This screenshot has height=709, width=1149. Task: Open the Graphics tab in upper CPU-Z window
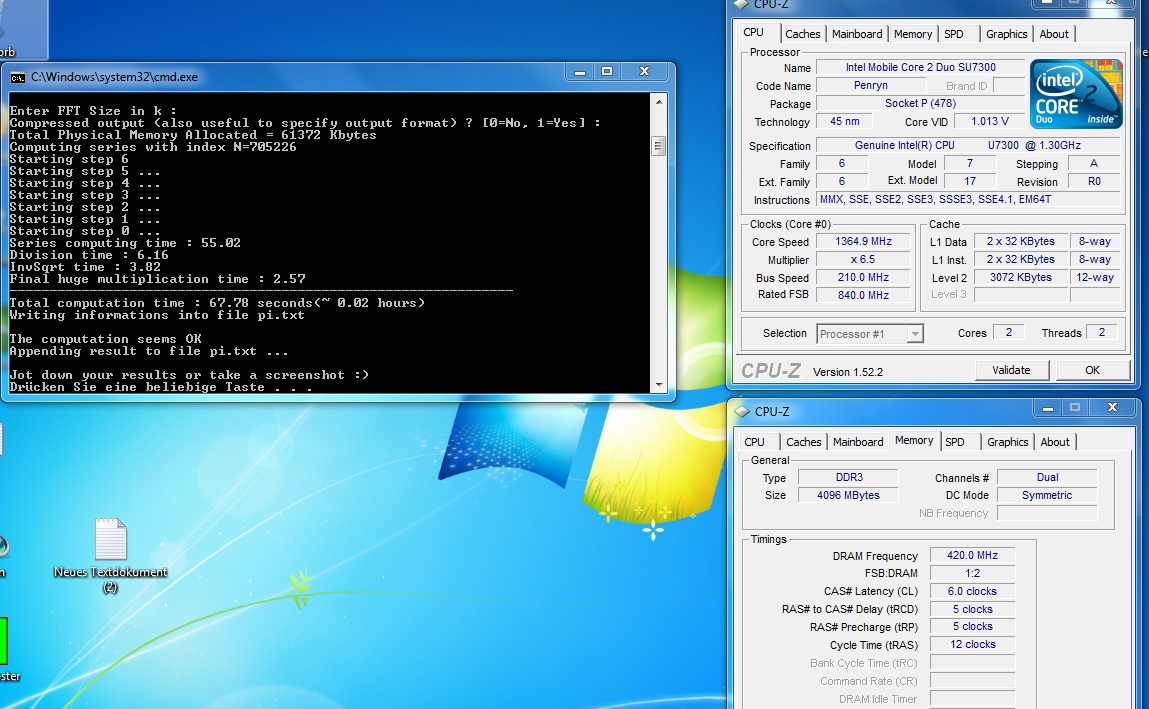(1006, 34)
